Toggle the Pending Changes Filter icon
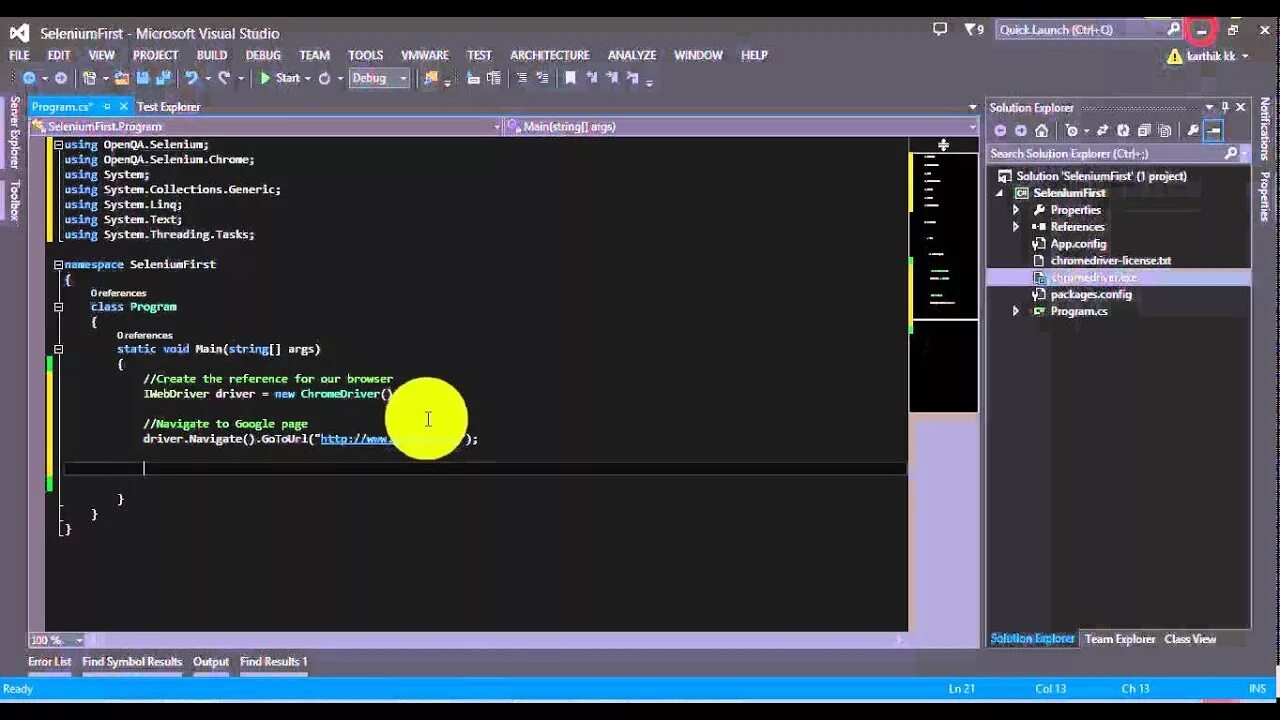Image resolution: width=1280 pixels, height=720 pixels. click(1072, 131)
